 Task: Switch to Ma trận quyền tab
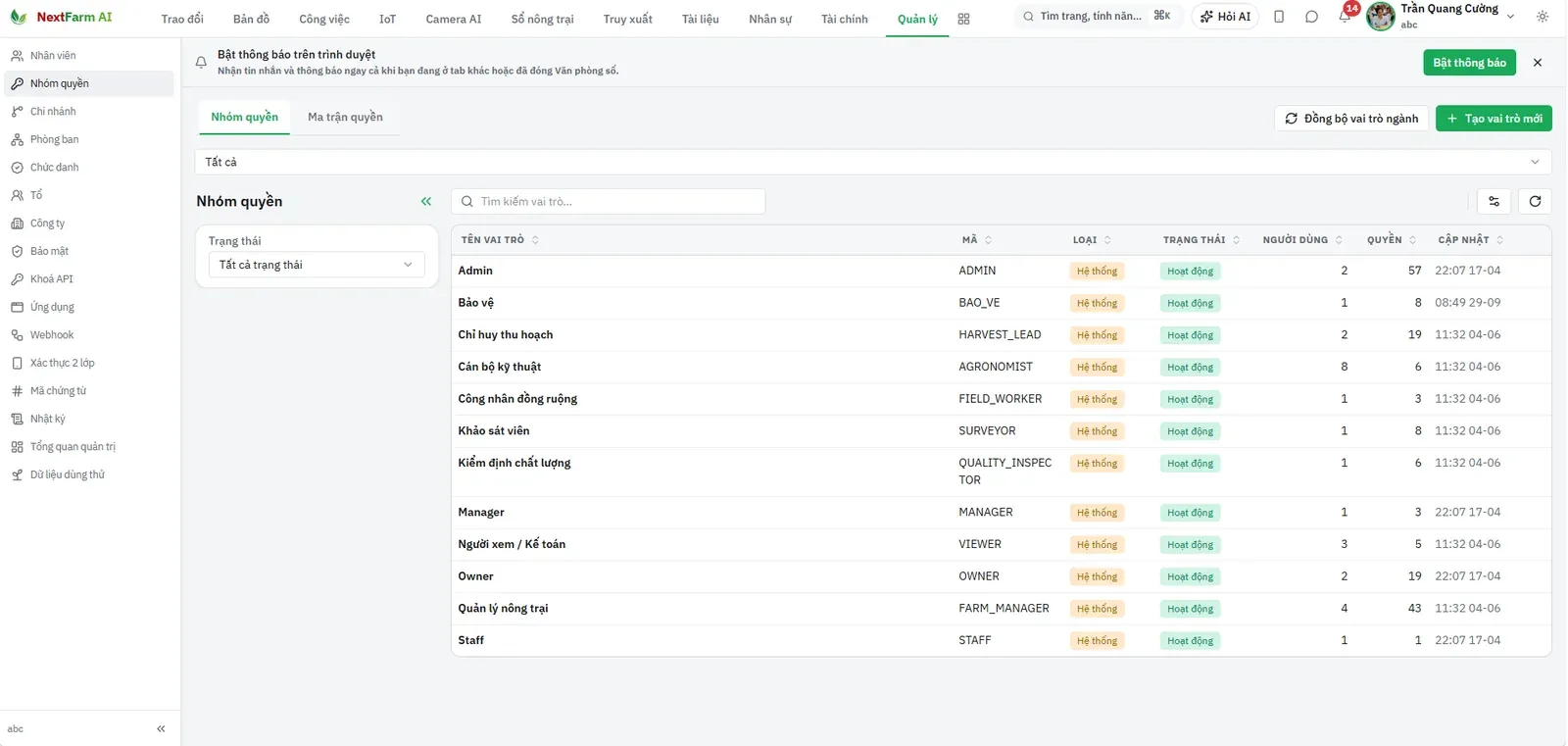tap(345, 117)
